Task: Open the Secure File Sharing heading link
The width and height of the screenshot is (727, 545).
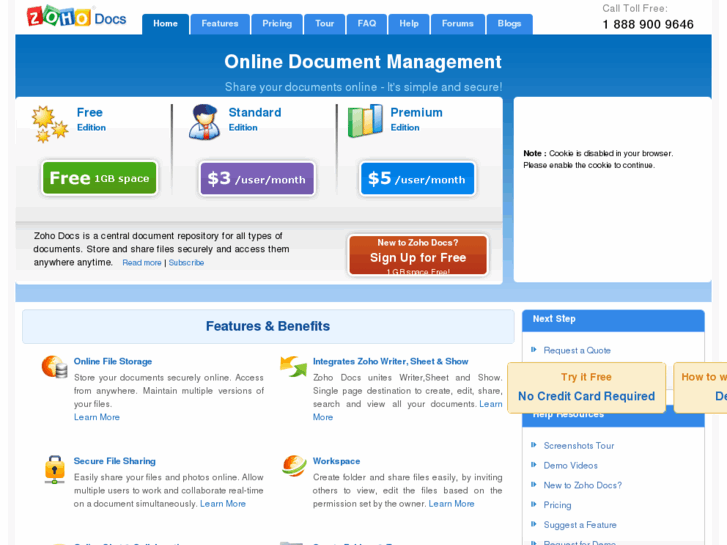Action: click(x=115, y=461)
